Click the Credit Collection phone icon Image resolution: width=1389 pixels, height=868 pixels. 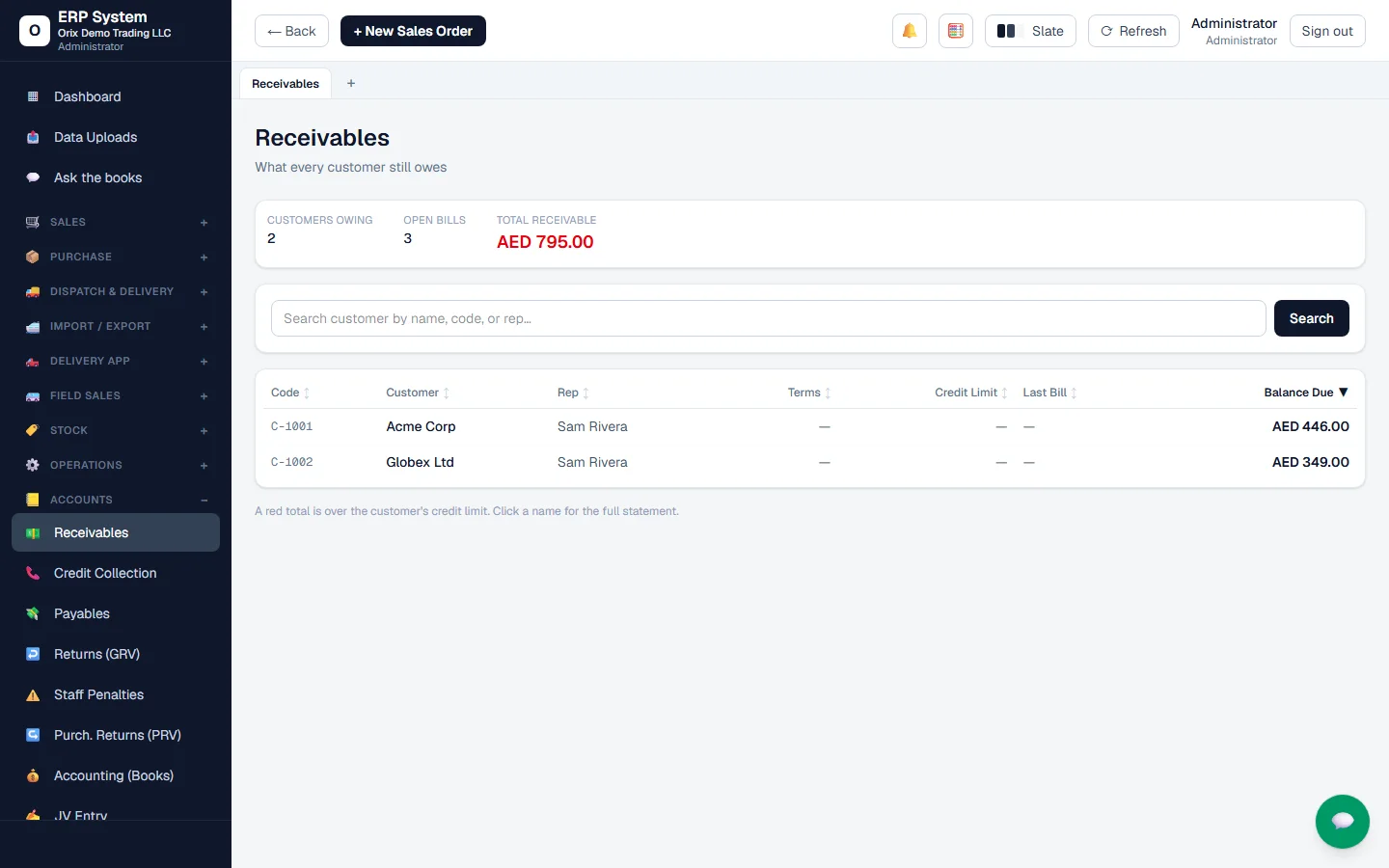coord(33,573)
